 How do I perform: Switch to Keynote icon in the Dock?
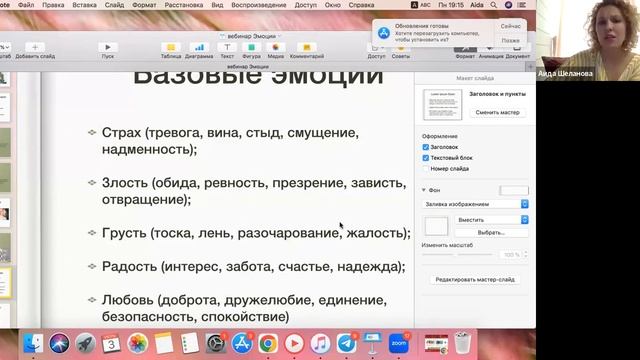(x=372, y=343)
